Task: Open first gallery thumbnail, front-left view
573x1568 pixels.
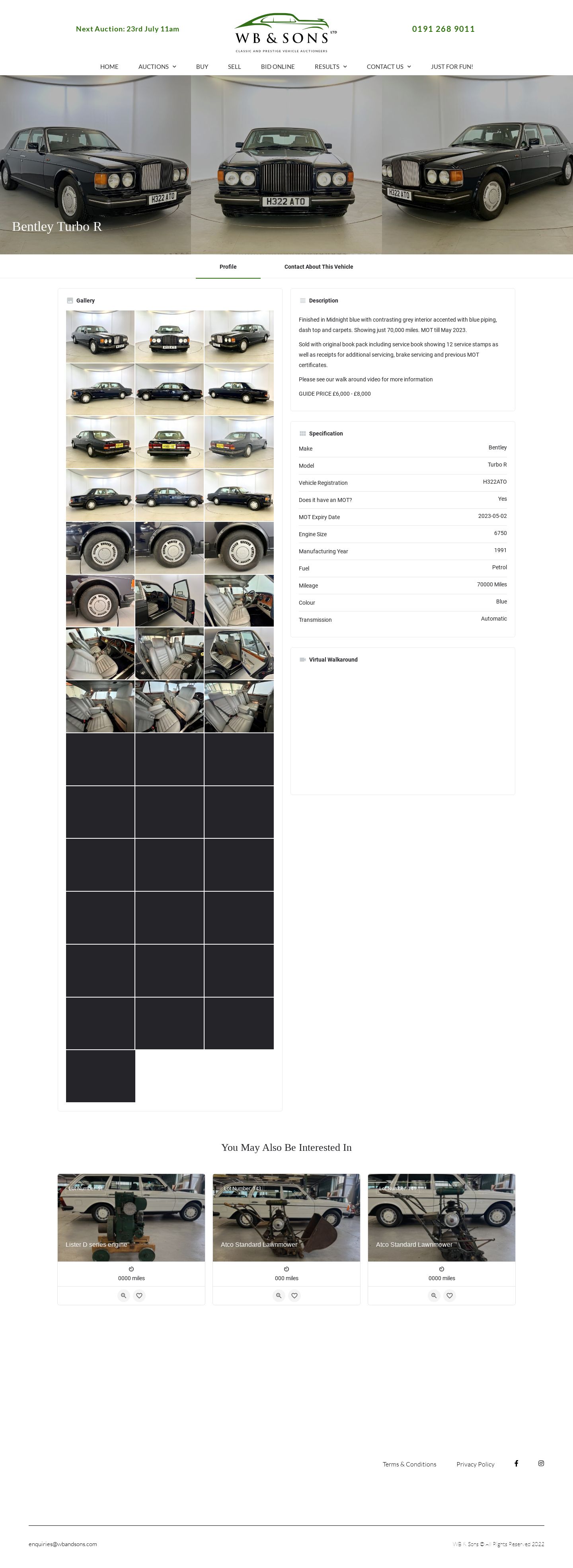Action: [100, 337]
